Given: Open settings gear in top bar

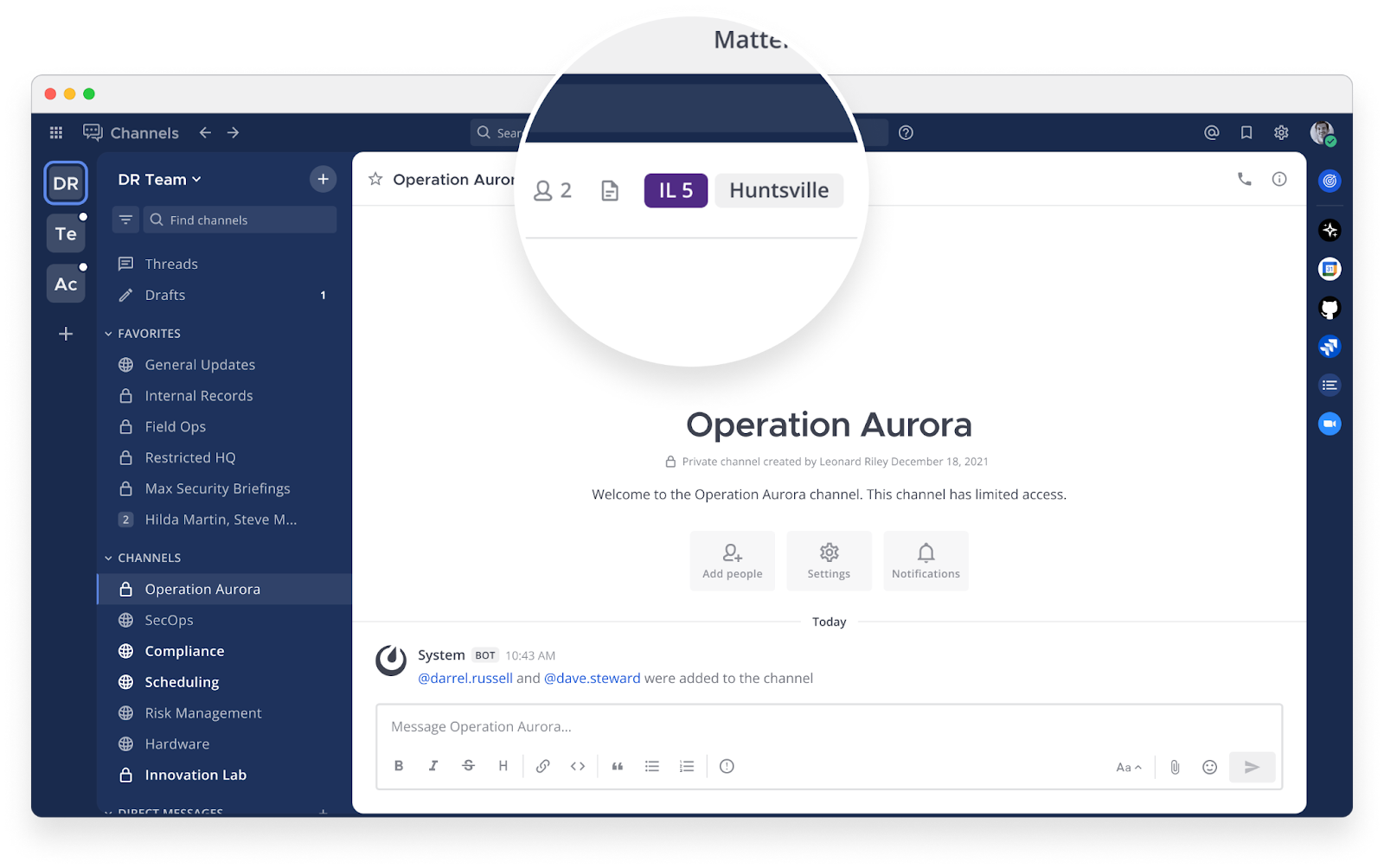Looking at the screenshot, I should (1281, 132).
